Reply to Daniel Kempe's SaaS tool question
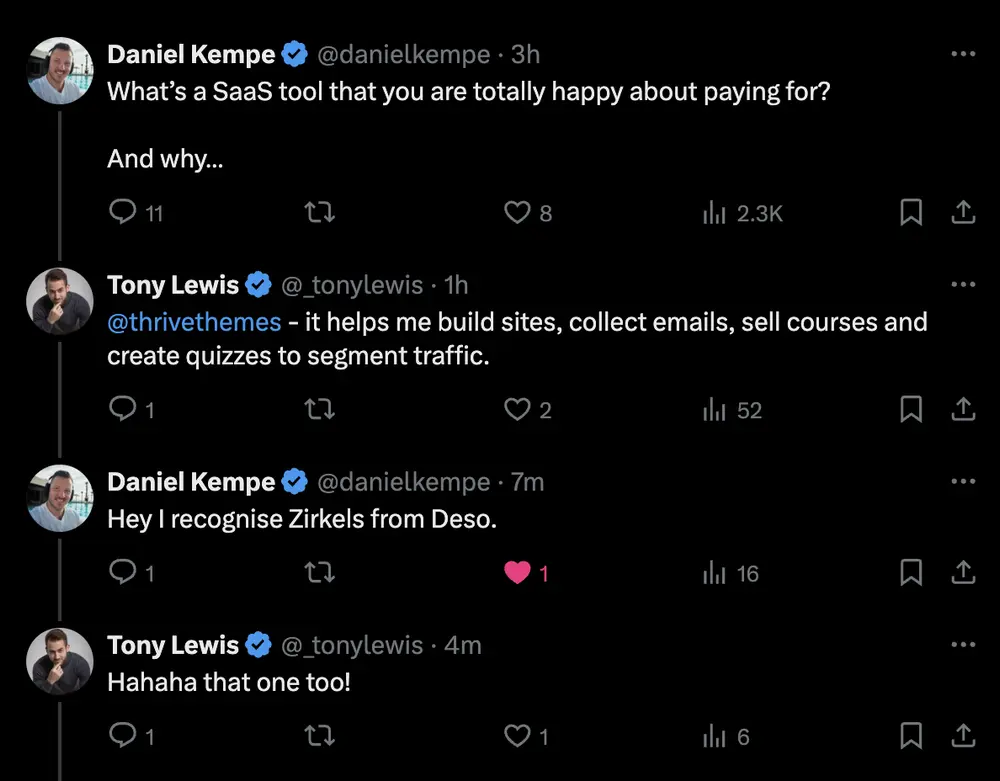 coord(122,213)
